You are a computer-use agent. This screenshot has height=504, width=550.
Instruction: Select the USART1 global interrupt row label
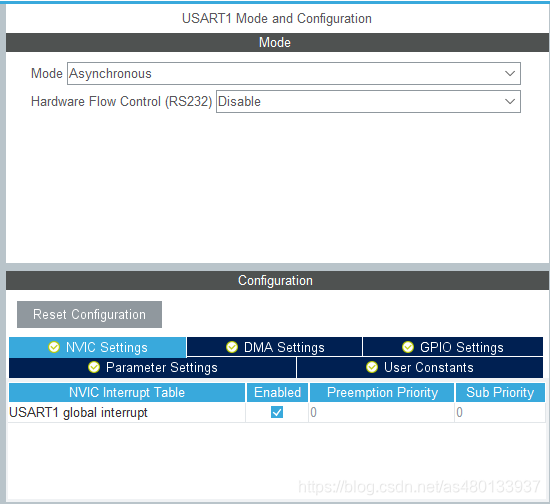78,412
